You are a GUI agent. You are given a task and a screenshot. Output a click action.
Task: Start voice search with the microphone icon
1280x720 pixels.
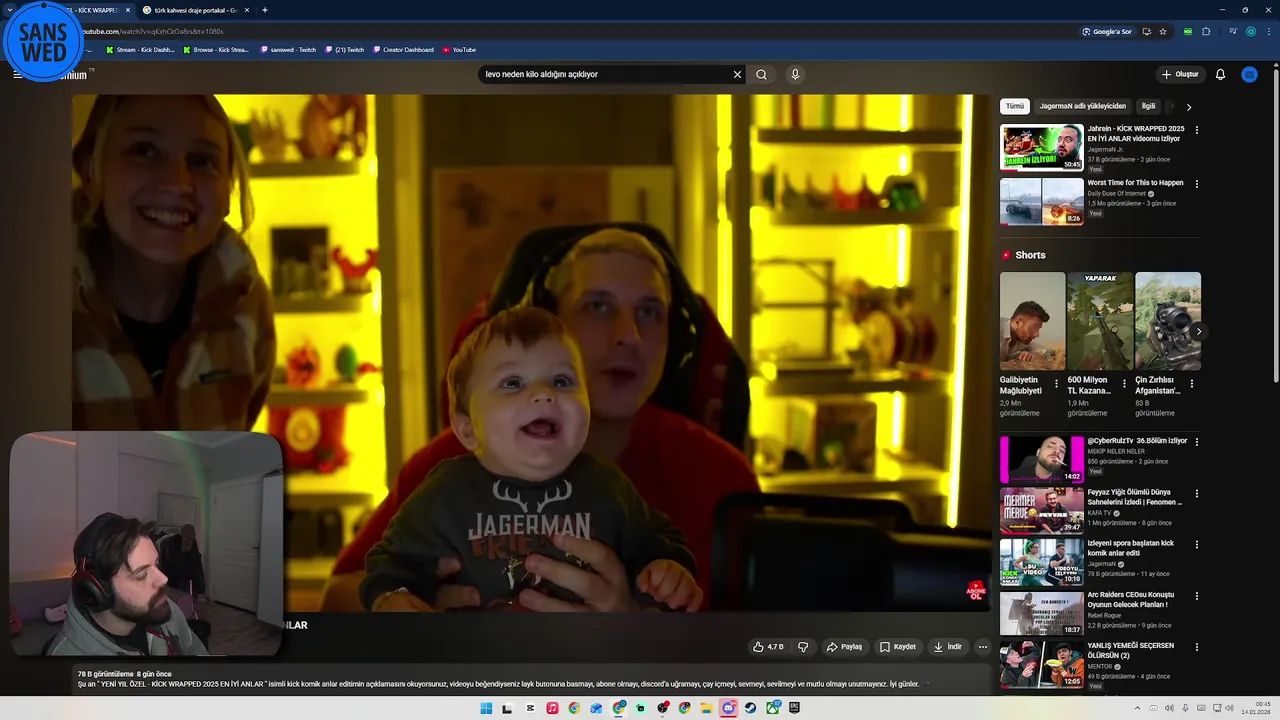pyautogui.click(x=795, y=74)
